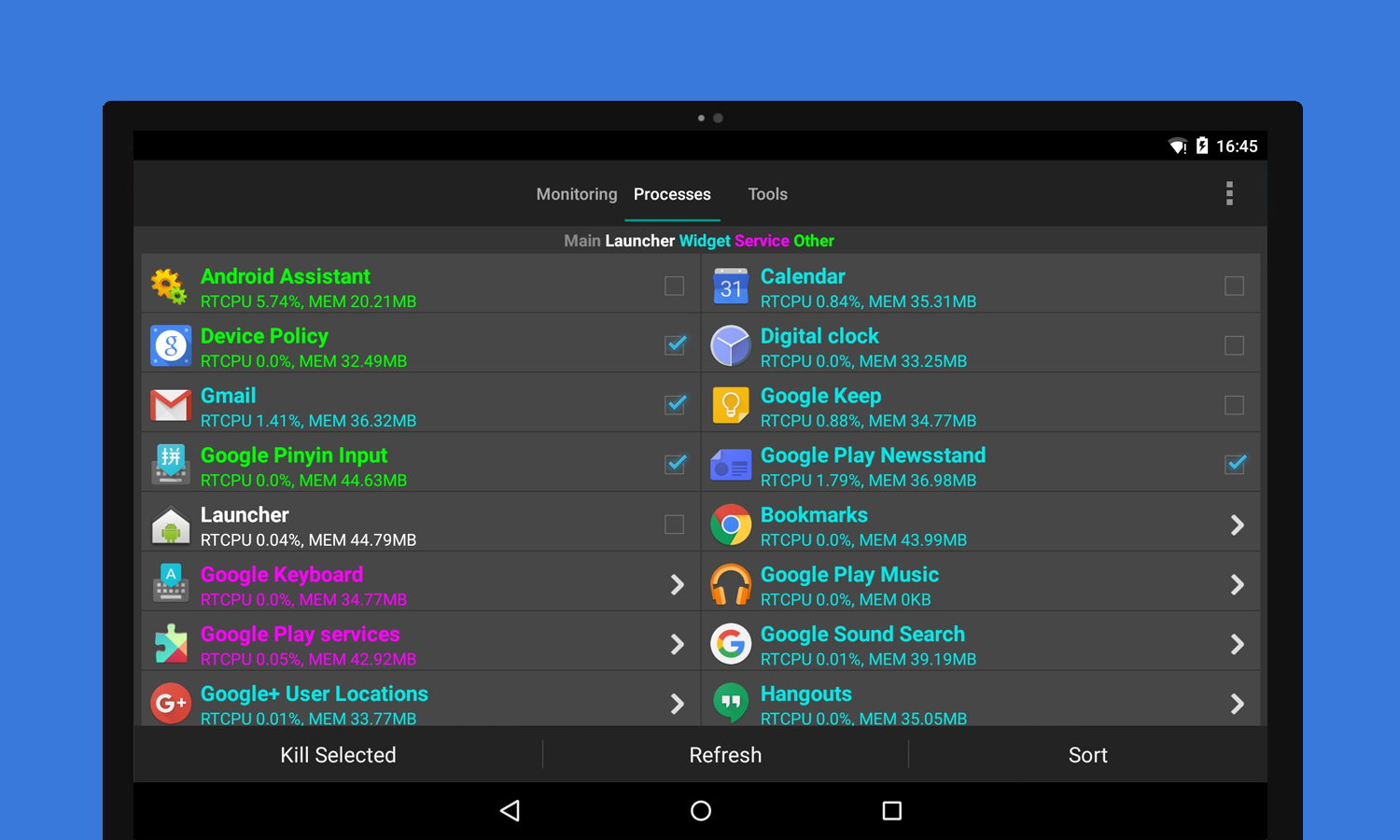Image resolution: width=1400 pixels, height=840 pixels.
Task: Click 'RTCPU 5.74%, MEM 20.21MB' text
Action: [x=309, y=301]
